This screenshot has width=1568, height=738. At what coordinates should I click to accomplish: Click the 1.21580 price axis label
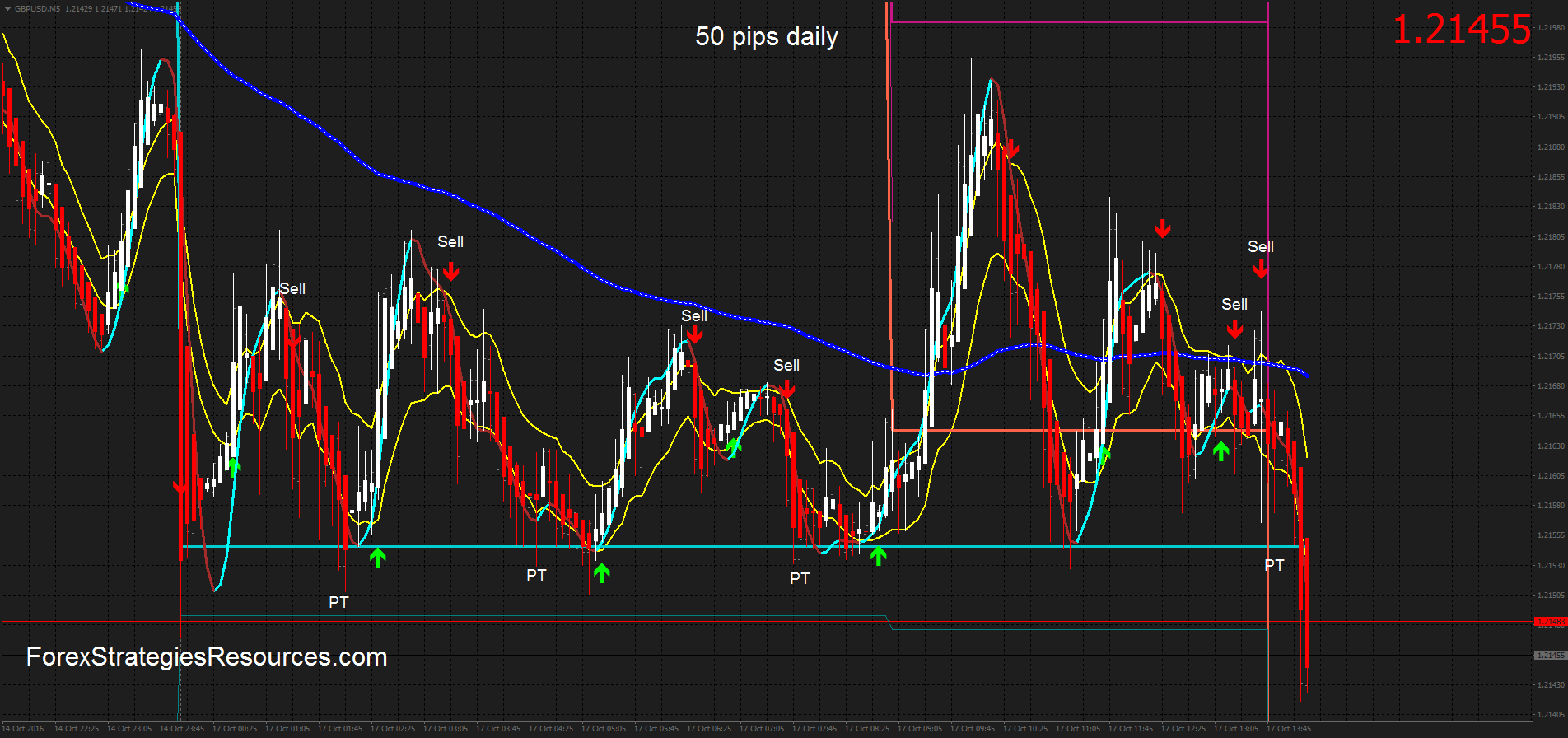coord(1552,506)
